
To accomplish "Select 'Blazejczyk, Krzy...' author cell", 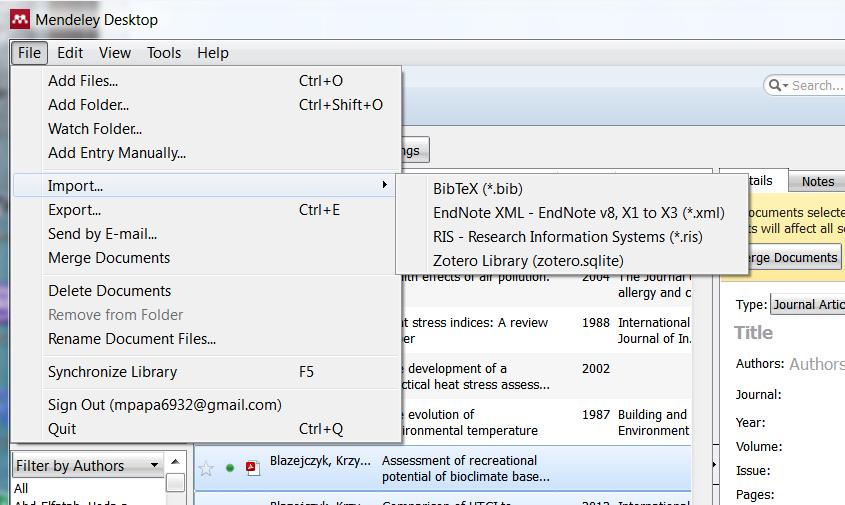I will point(320,461).
